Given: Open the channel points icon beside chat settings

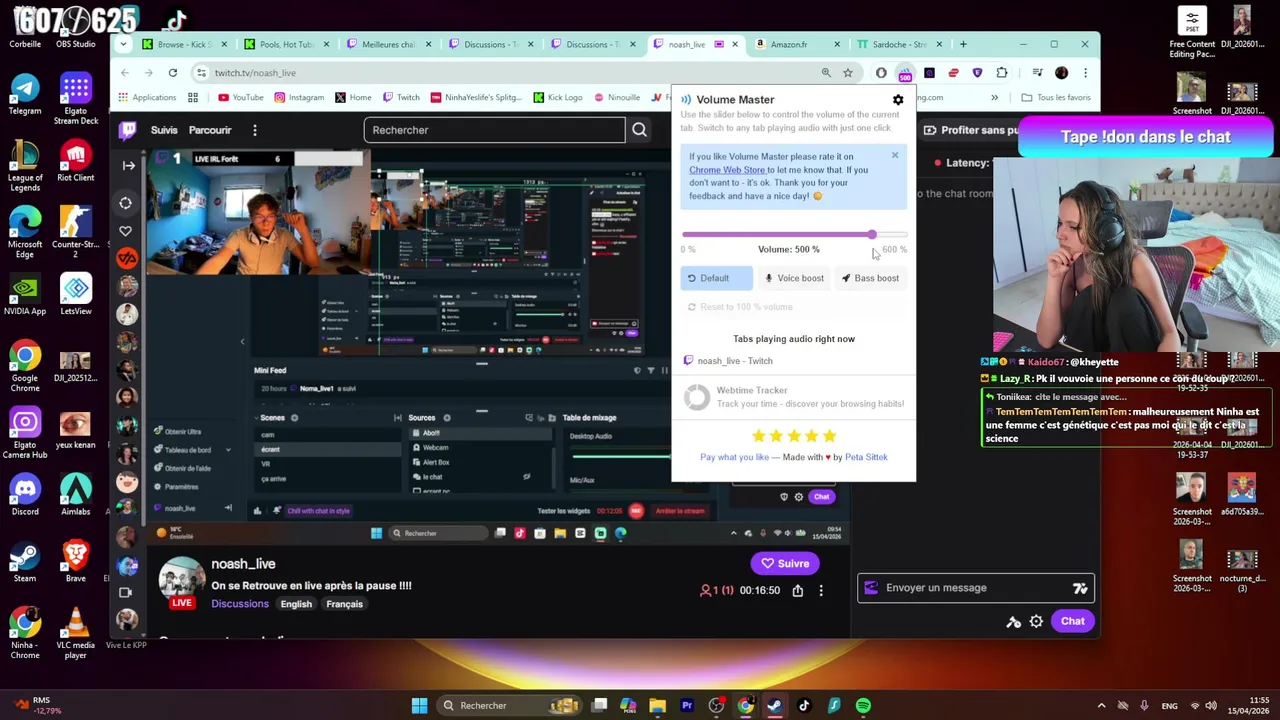Looking at the screenshot, I should tap(1013, 622).
